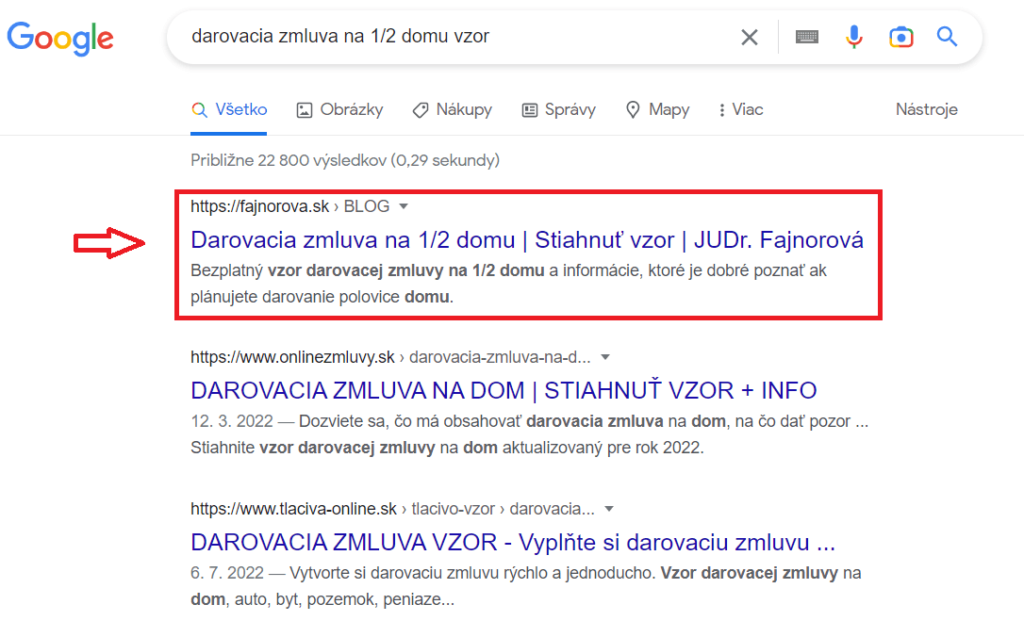Click the Približne 22 800 výsledkov text
Screen dimensions: 1024x621
tap(345, 161)
